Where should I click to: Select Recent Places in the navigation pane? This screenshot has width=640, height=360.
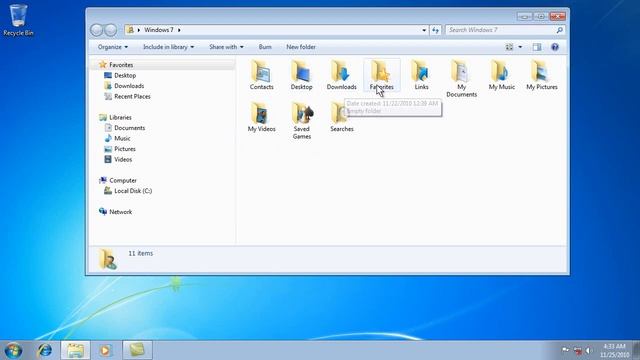tap(132, 97)
